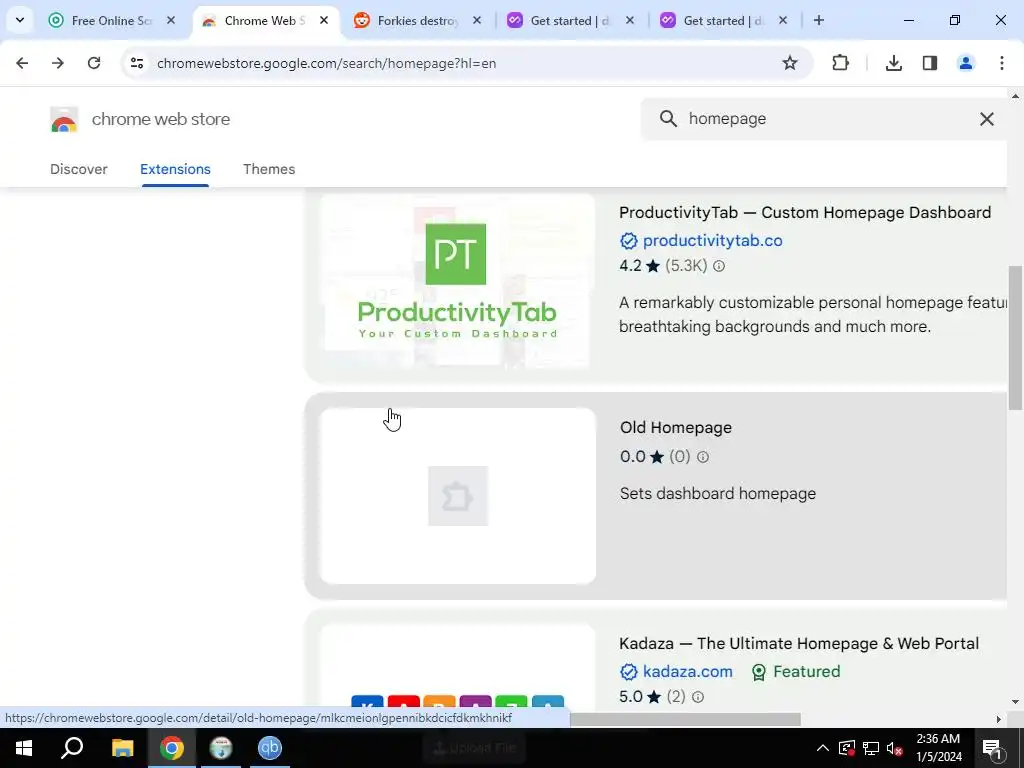Viewport: 1024px width, 768px height.
Task: Close the Chrome Web Store tab
Action: pyautogui.click(x=324, y=21)
